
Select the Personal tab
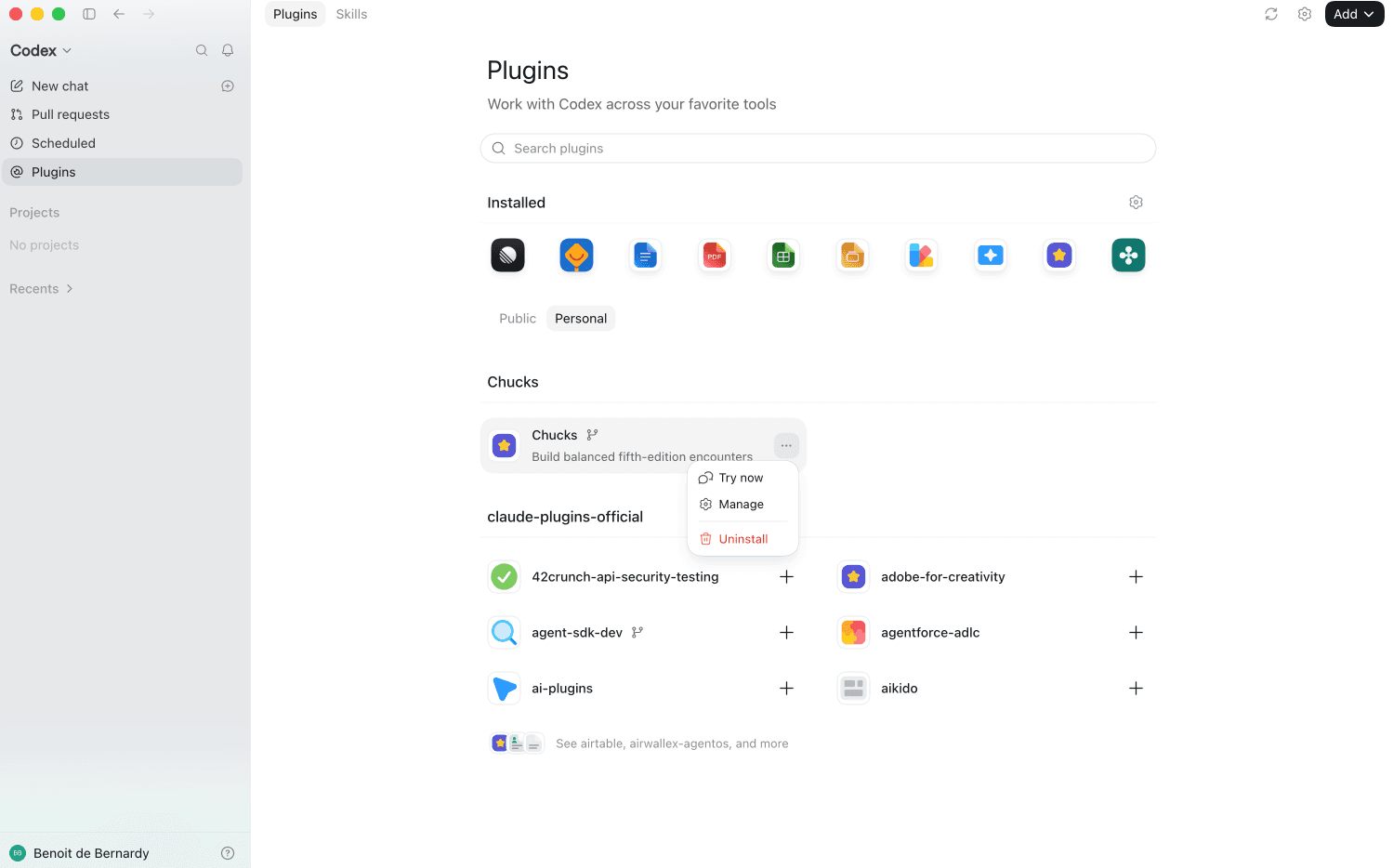581,319
